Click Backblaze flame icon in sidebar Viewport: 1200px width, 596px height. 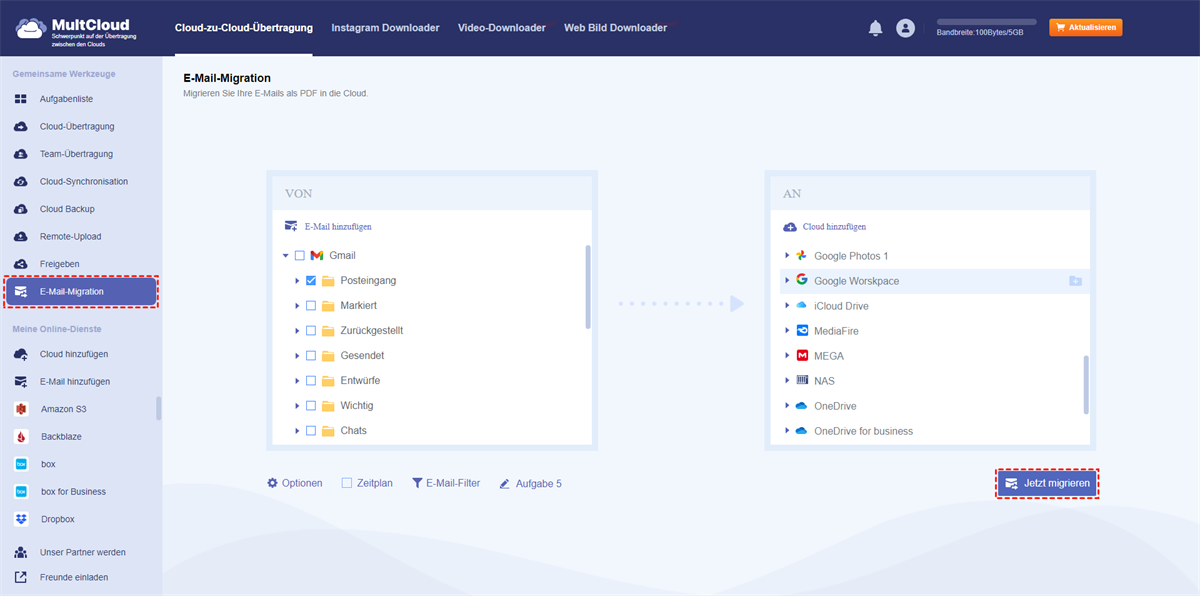pyautogui.click(x=21, y=437)
